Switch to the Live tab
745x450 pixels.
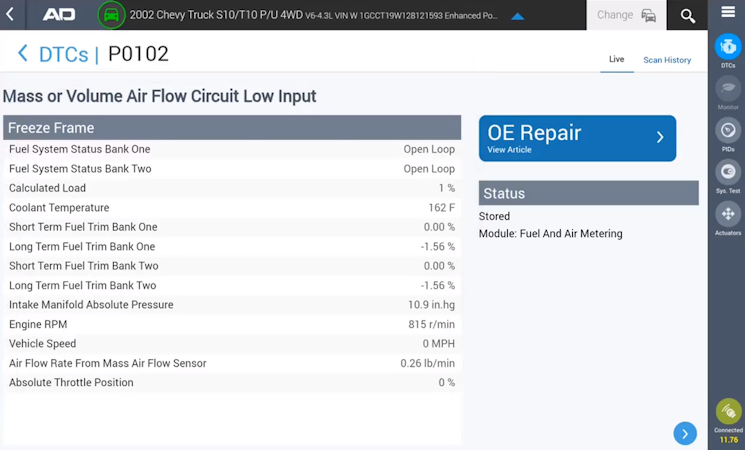click(x=616, y=60)
